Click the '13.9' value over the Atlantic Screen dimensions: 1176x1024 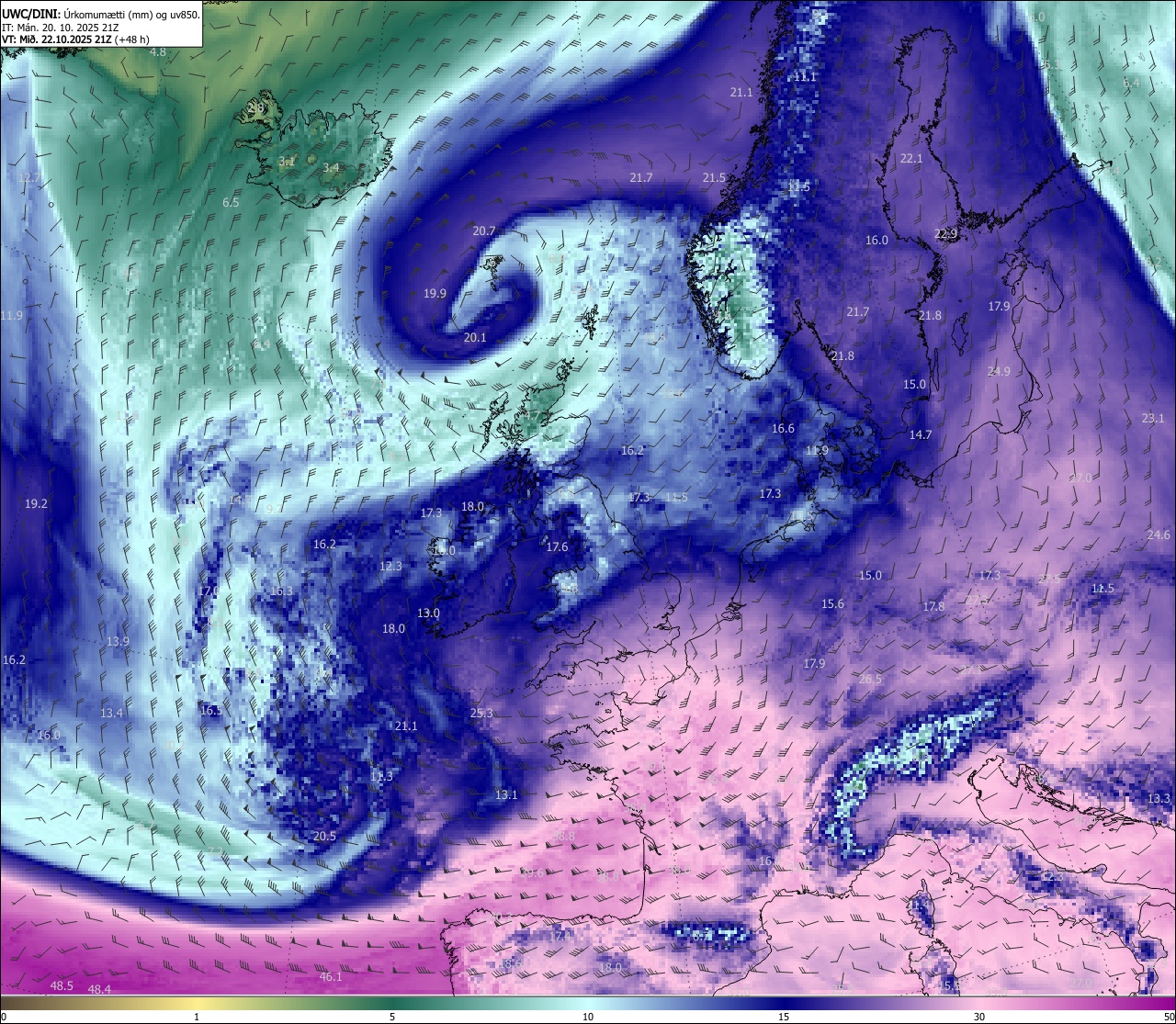(118, 642)
